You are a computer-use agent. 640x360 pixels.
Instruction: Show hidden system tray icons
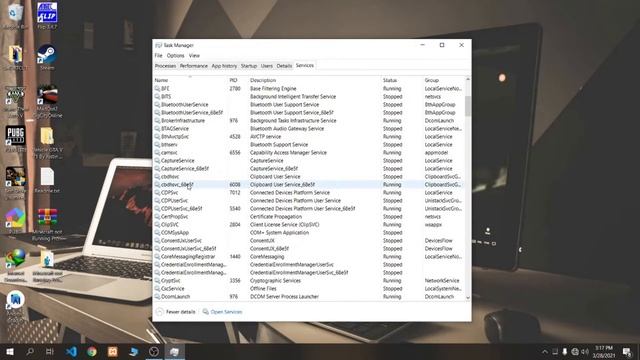[x=544, y=351]
